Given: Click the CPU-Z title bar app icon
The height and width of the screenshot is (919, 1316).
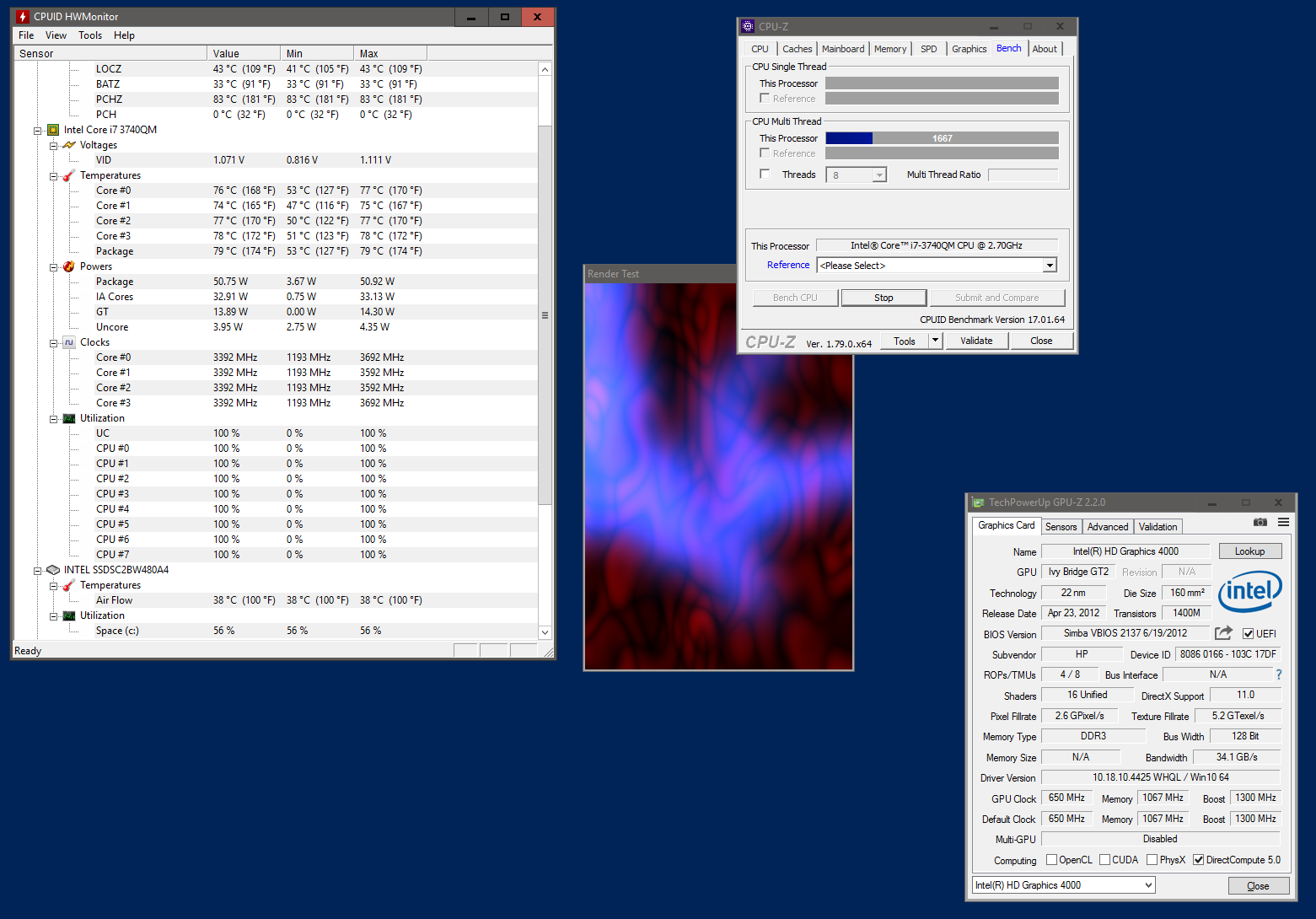Looking at the screenshot, I should [748, 27].
